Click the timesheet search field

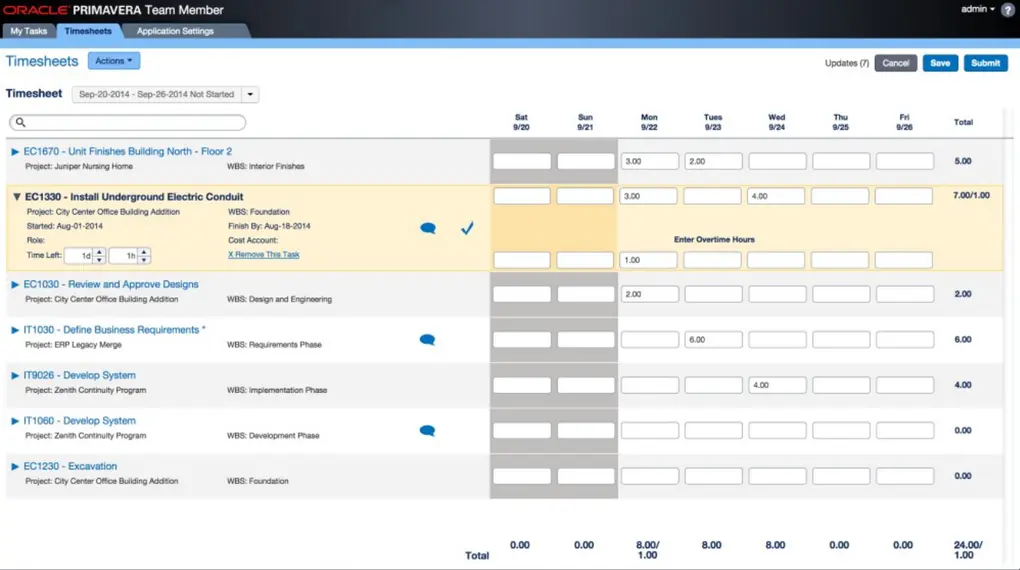128,122
